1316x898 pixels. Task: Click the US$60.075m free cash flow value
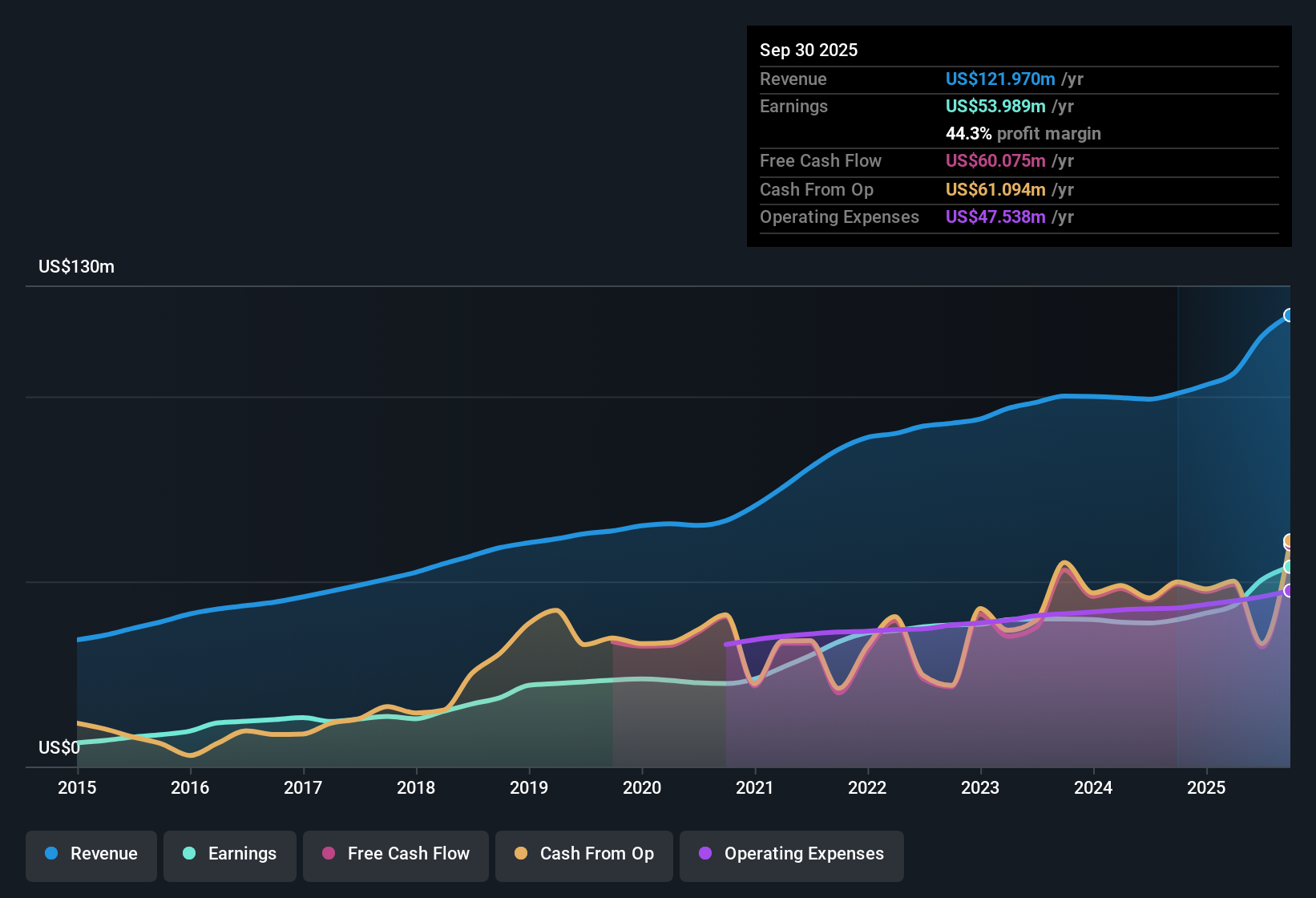[995, 160]
